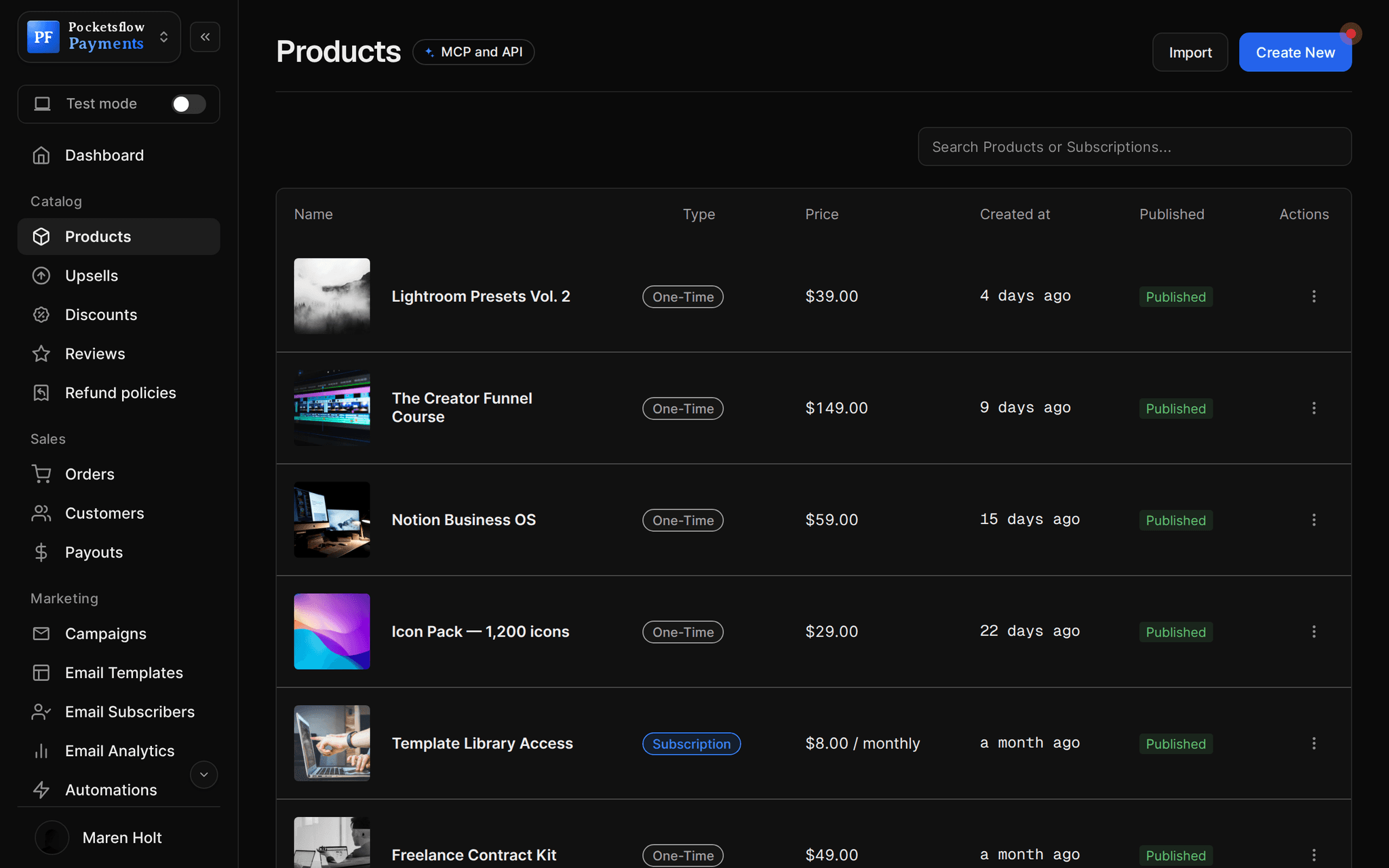Open the Customers page
The width and height of the screenshot is (1389, 868).
coord(119,513)
